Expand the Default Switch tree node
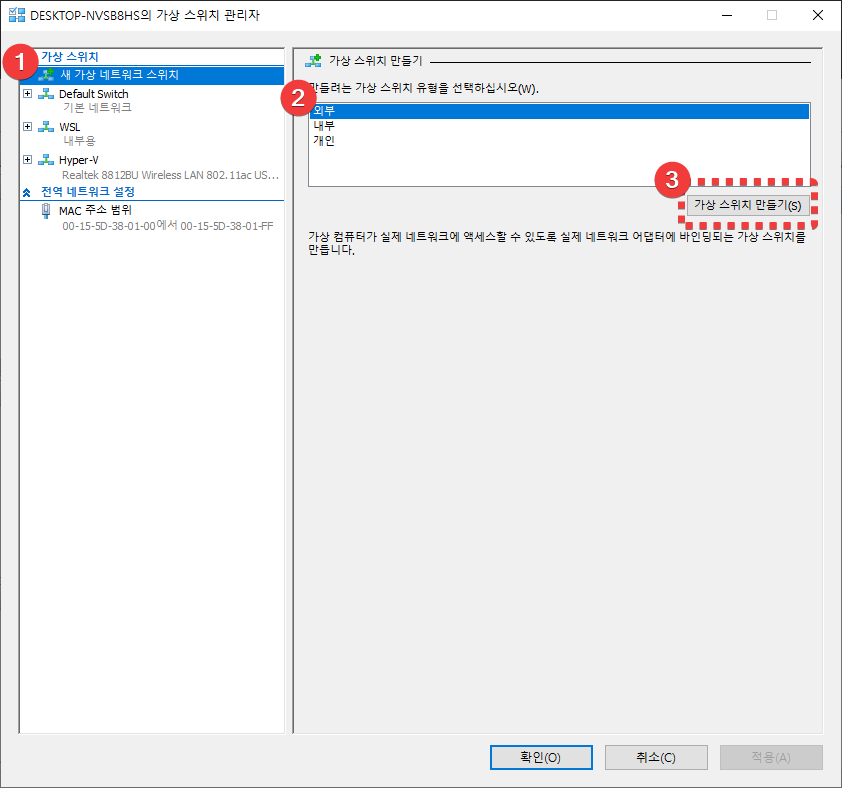Viewport: 842px width, 788px height. pos(27,94)
